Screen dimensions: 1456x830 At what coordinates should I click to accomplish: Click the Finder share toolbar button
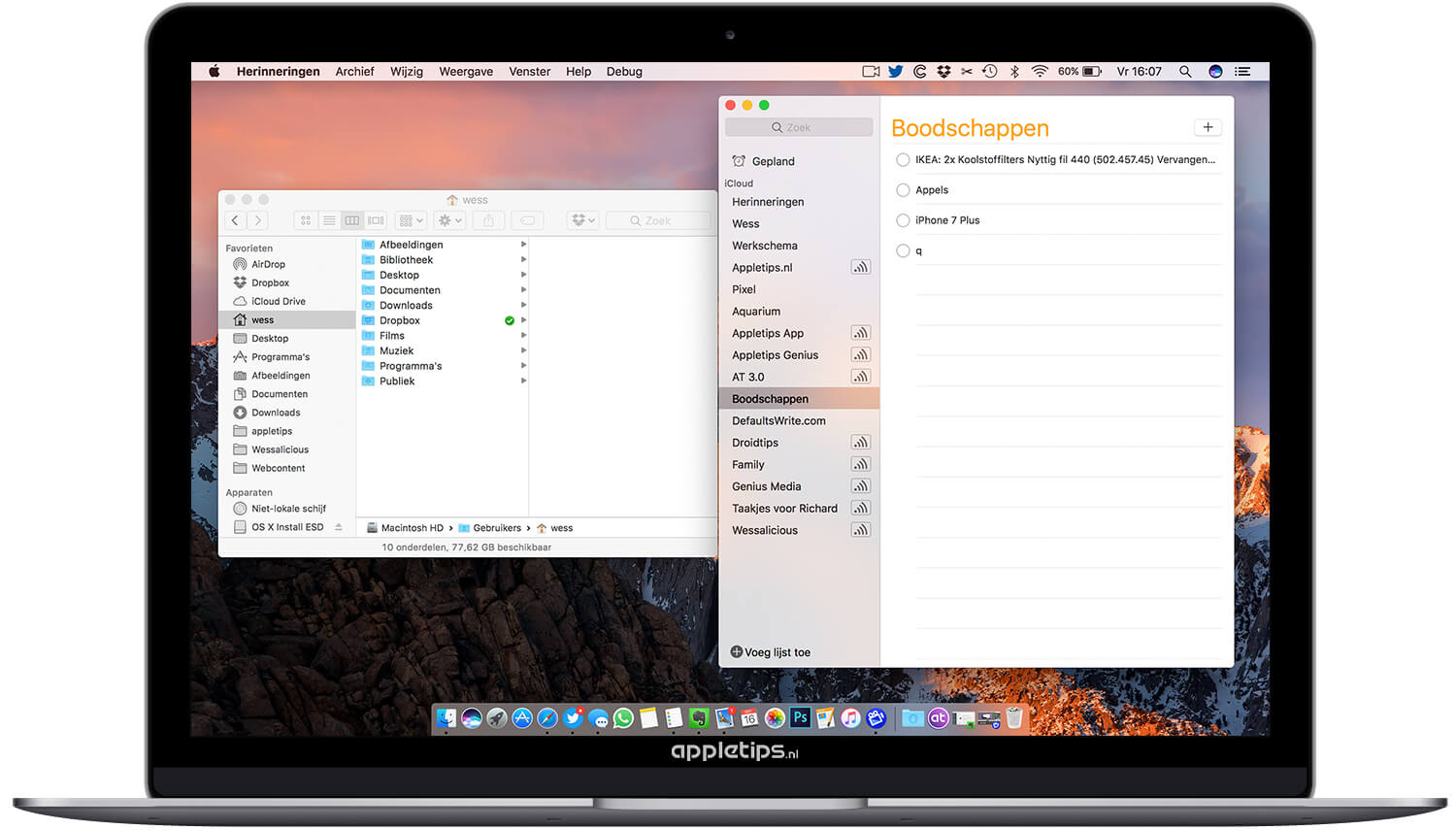[489, 220]
